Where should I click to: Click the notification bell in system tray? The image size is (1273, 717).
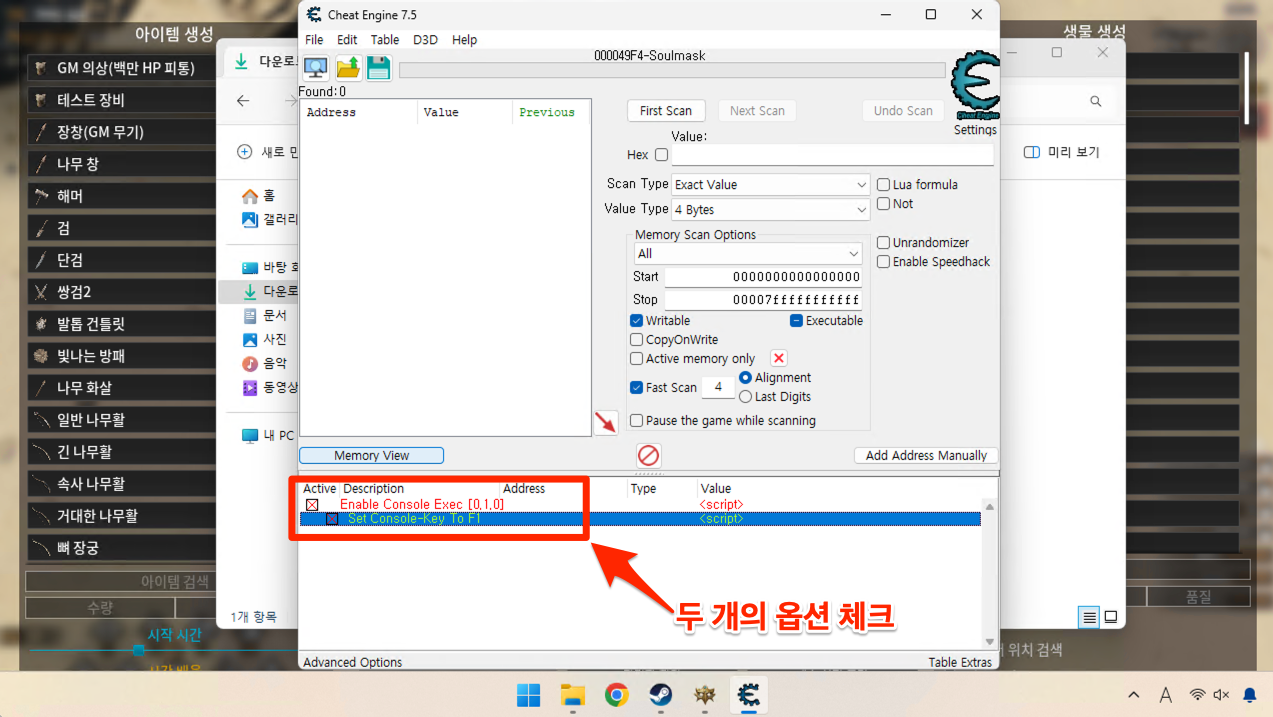point(1249,695)
